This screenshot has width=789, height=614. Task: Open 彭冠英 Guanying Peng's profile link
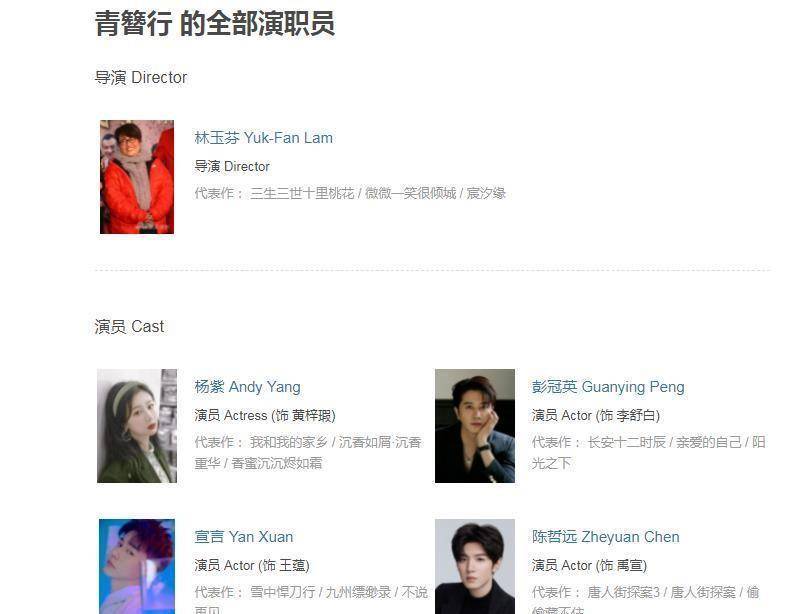608,387
